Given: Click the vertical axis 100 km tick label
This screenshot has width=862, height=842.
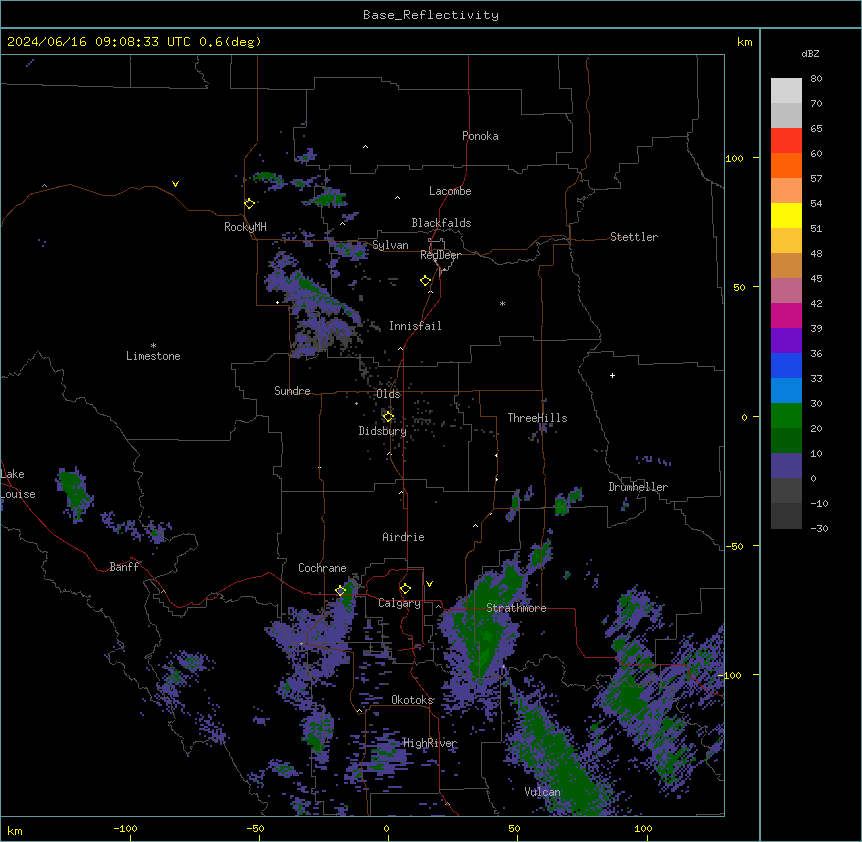Looking at the screenshot, I should (x=734, y=158).
